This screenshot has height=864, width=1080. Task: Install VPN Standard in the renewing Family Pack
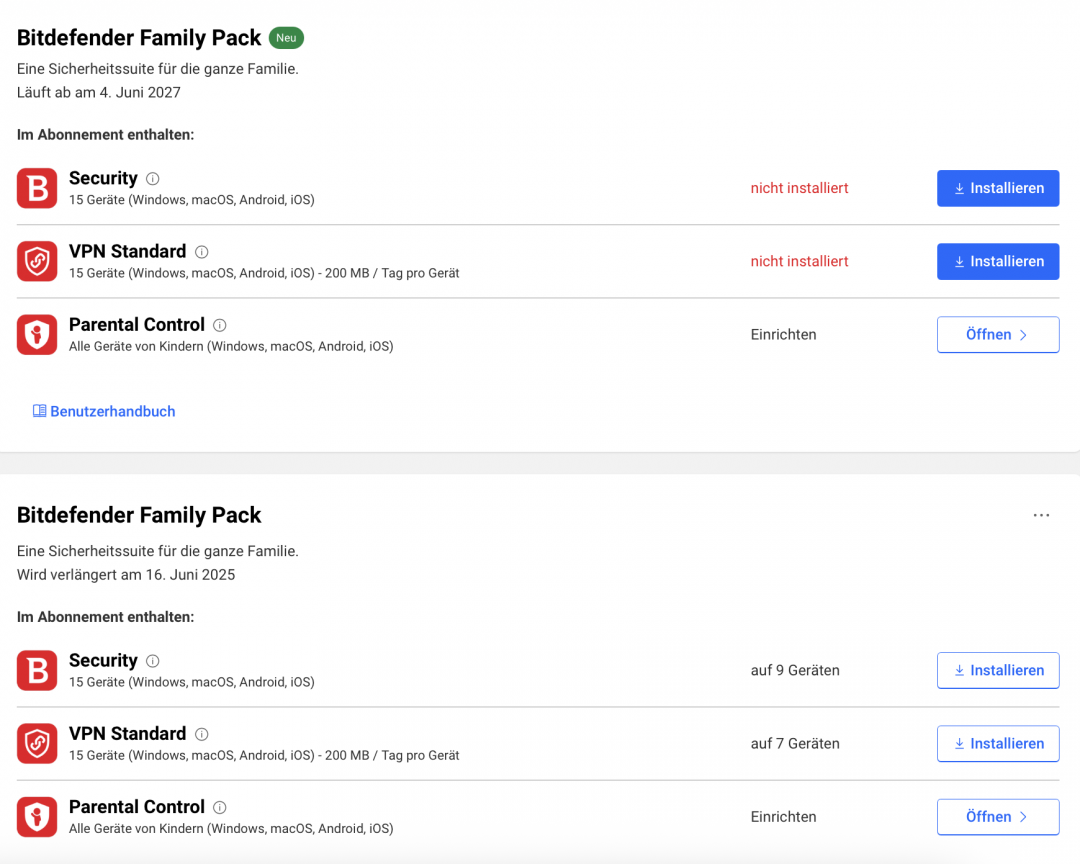[x=998, y=743]
